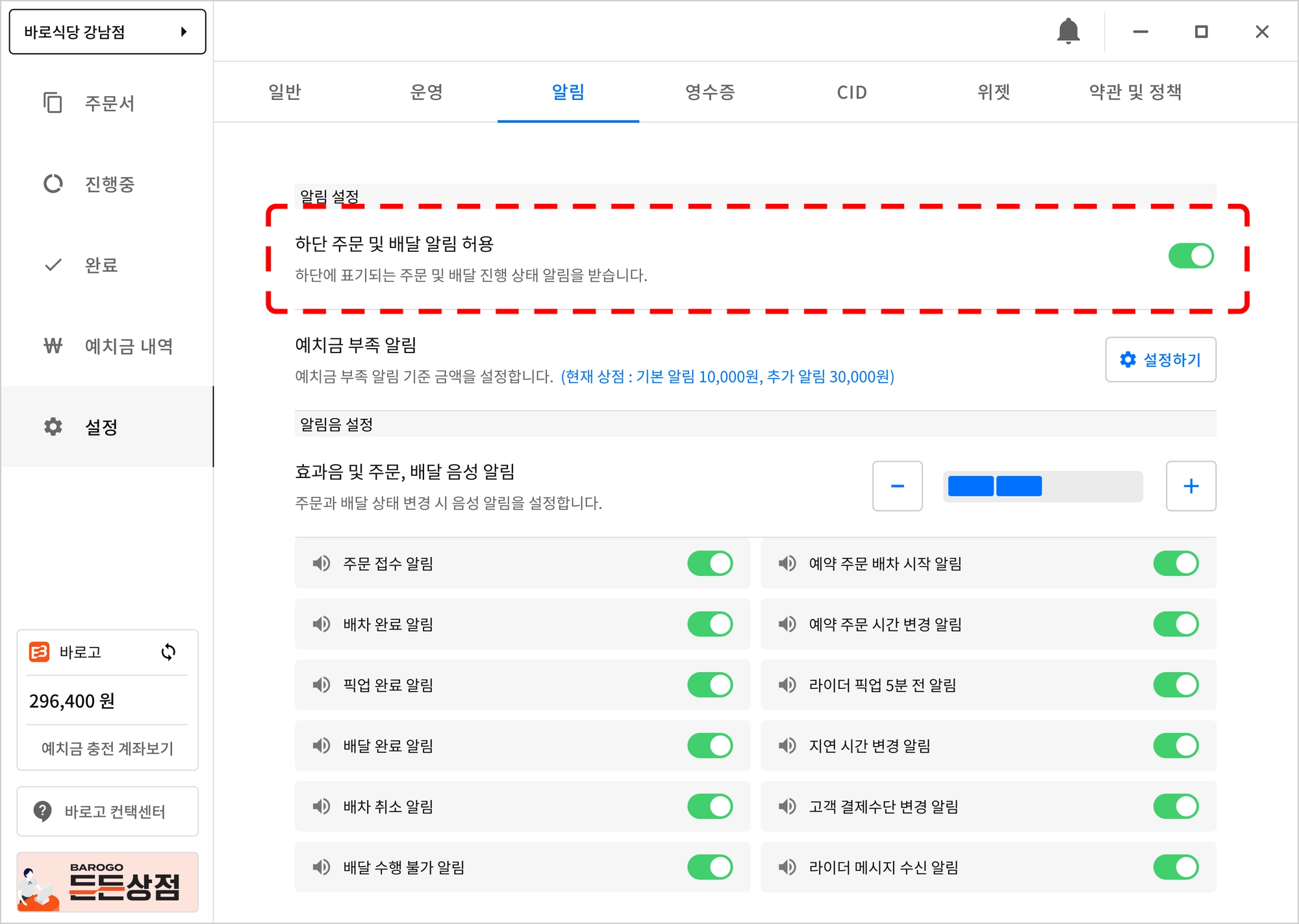
Task: Open 예치금 내역 won symbol item
Action: coord(53,346)
